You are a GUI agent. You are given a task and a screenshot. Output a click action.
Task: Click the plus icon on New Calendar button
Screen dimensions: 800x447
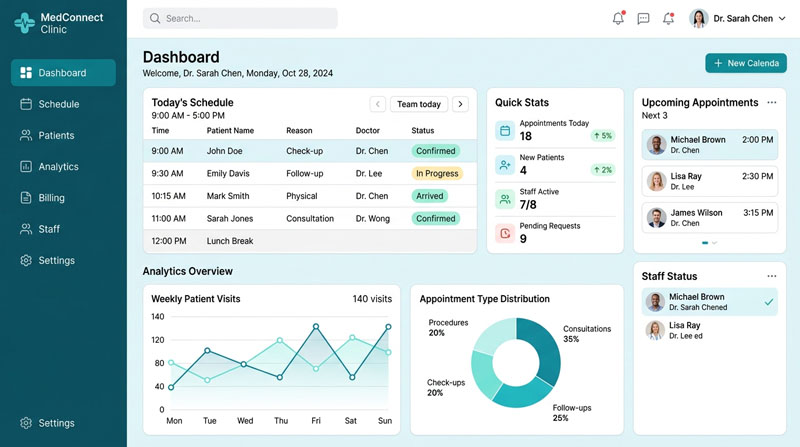coord(718,63)
